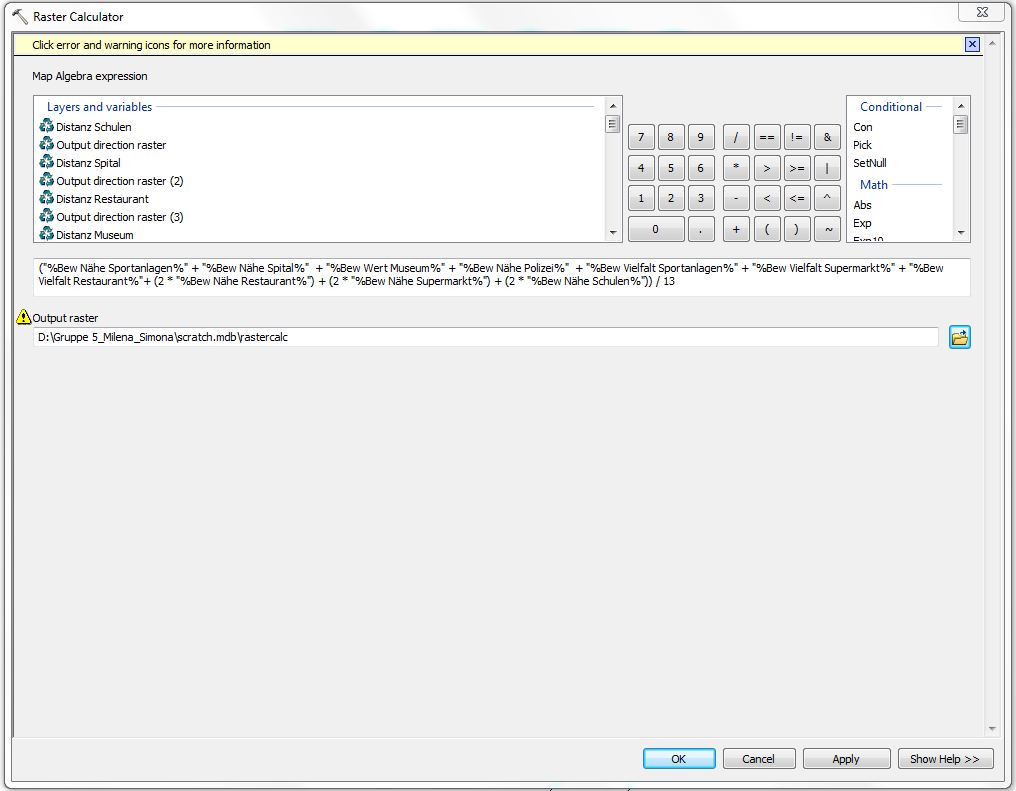This screenshot has width=1016, height=791.
Task: Insert the multiplication operator
Action: [x=736, y=168]
